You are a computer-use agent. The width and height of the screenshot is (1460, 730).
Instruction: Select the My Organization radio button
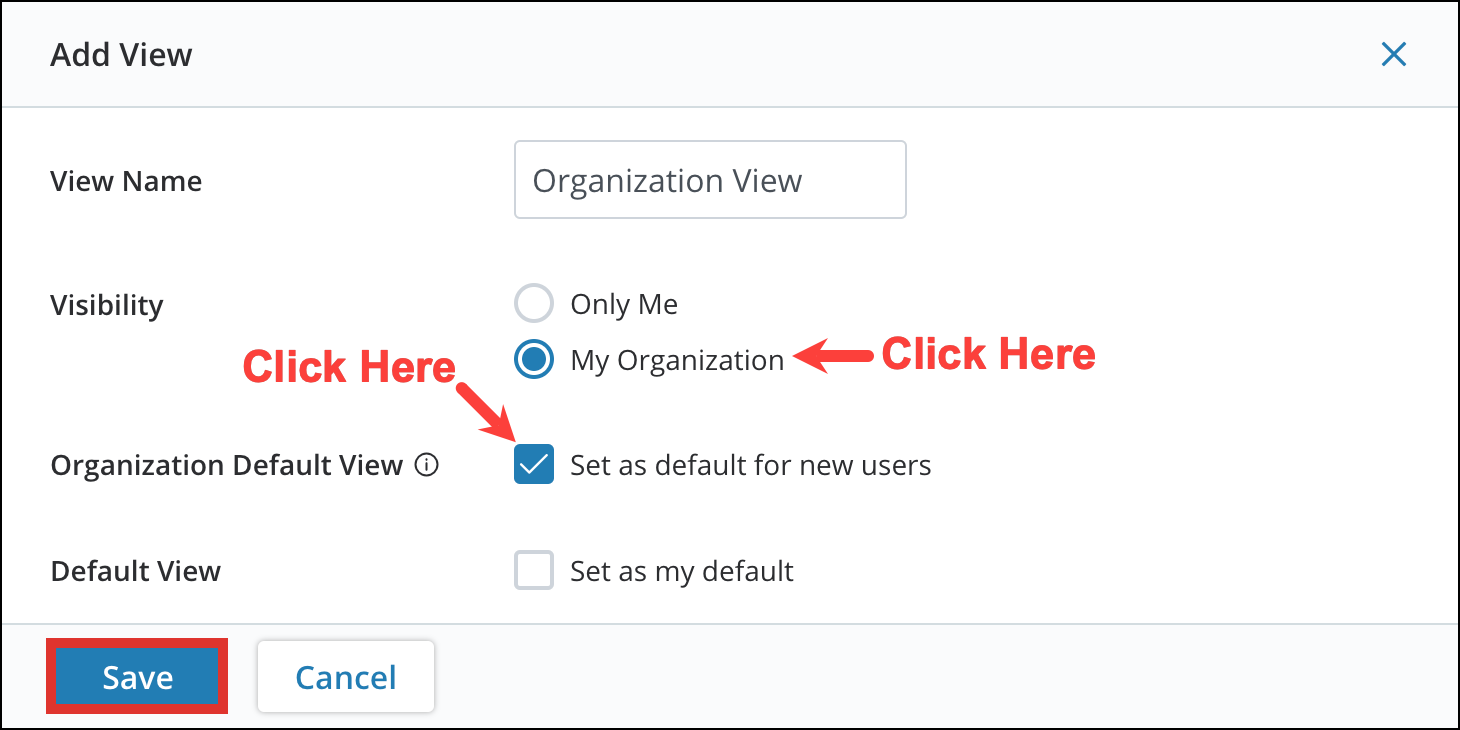(x=534, y=359)
